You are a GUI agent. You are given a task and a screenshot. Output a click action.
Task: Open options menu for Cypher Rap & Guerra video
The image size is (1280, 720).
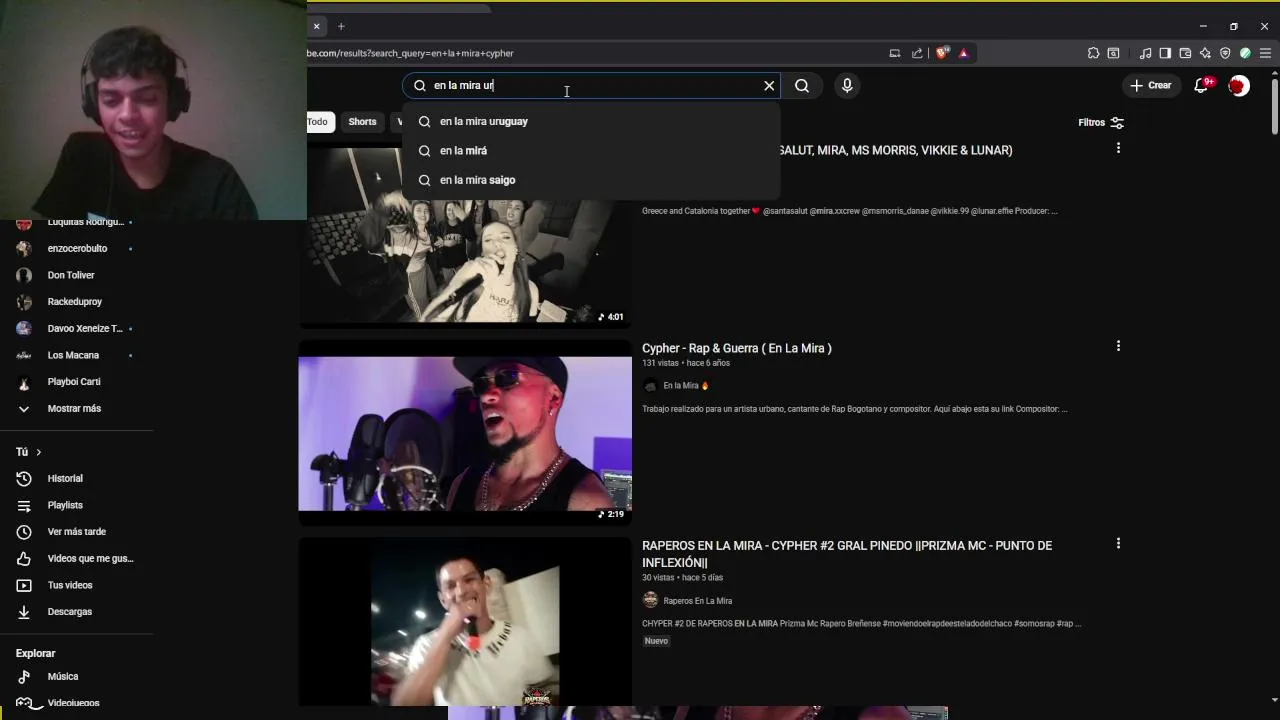(x=1118, y=346)
